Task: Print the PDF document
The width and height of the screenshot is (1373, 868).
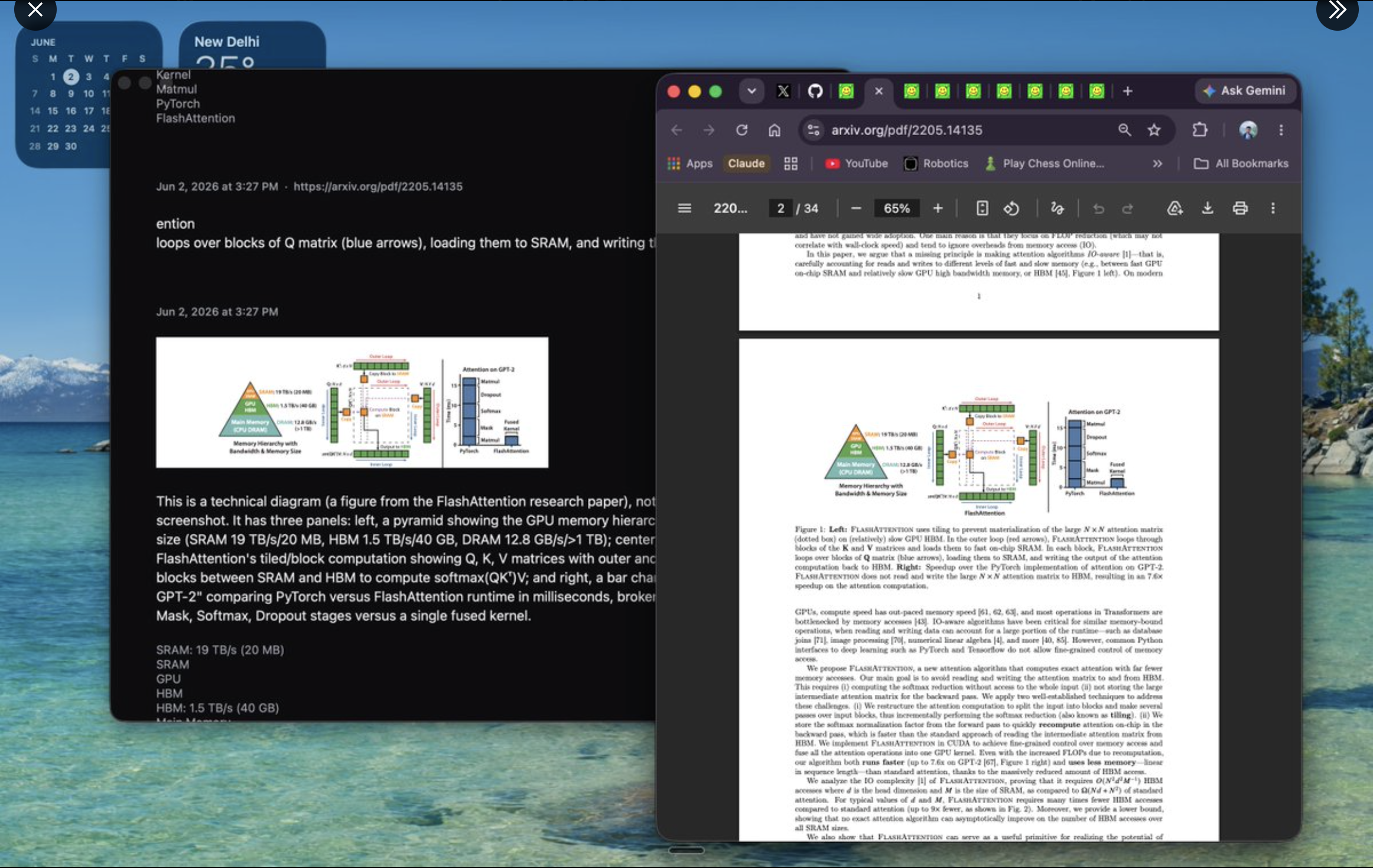Action: (x=1240, y=208)
